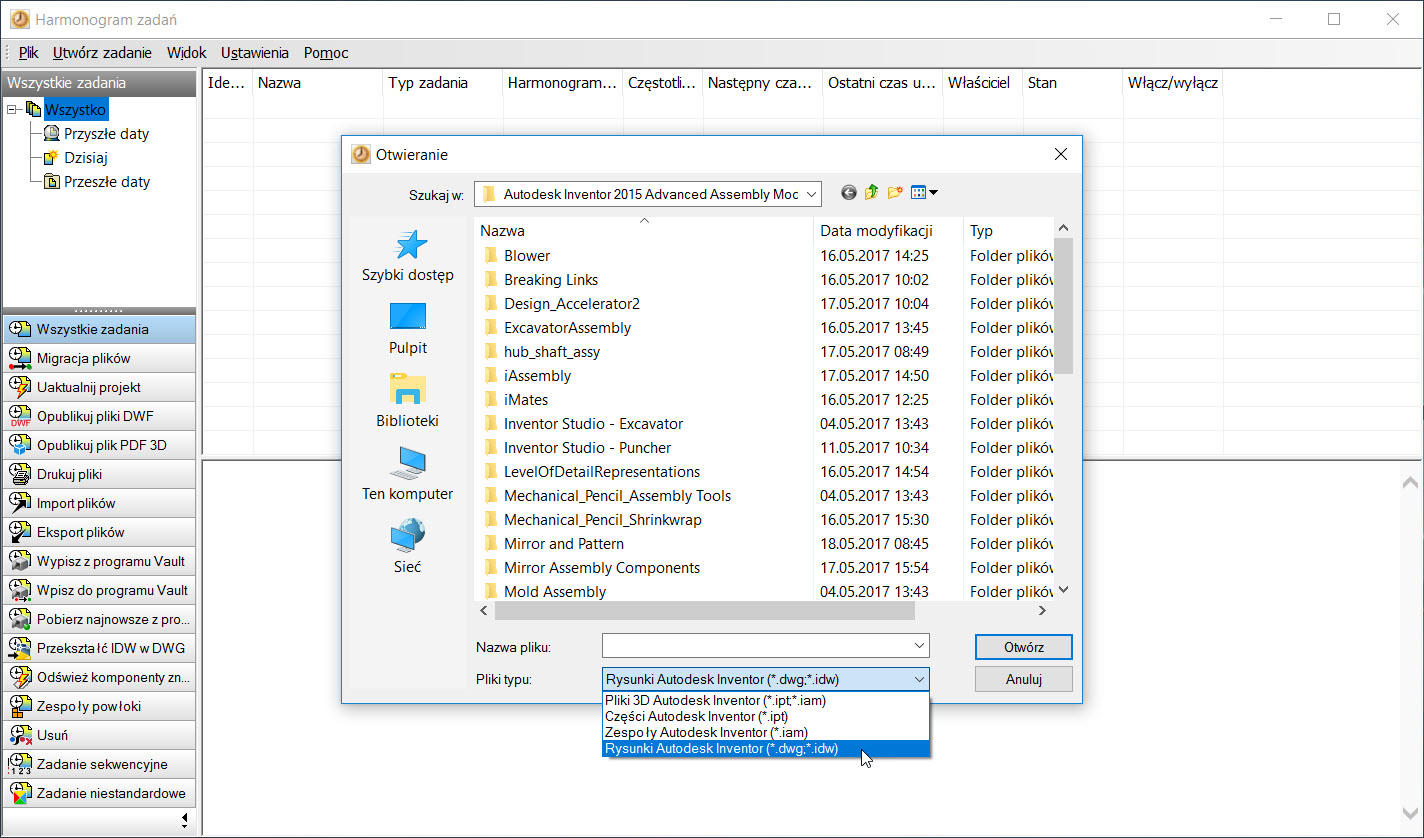Open the Utwórz zadanie menu

[x=102, y=53]
